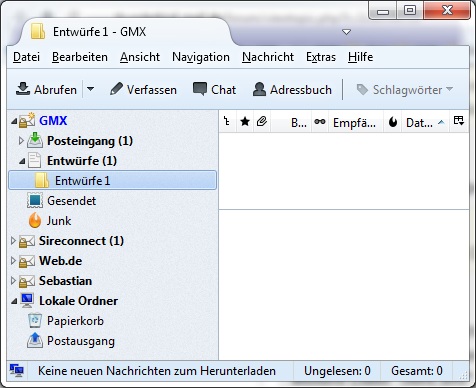Click the Gesamt: 0 status text
Viewport: 476px width, 388px height.
[x=417, y=371]
